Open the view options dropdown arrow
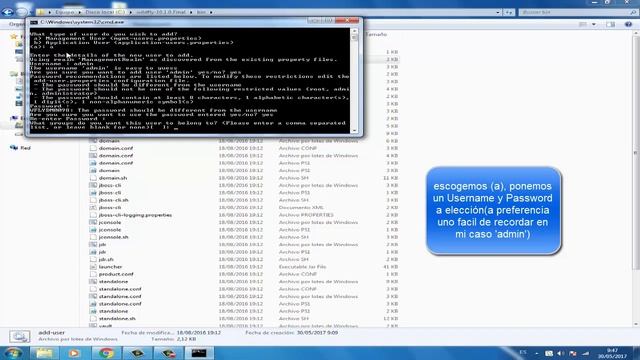The width and height of the screenshot is (640, 360). coord(594,24)
